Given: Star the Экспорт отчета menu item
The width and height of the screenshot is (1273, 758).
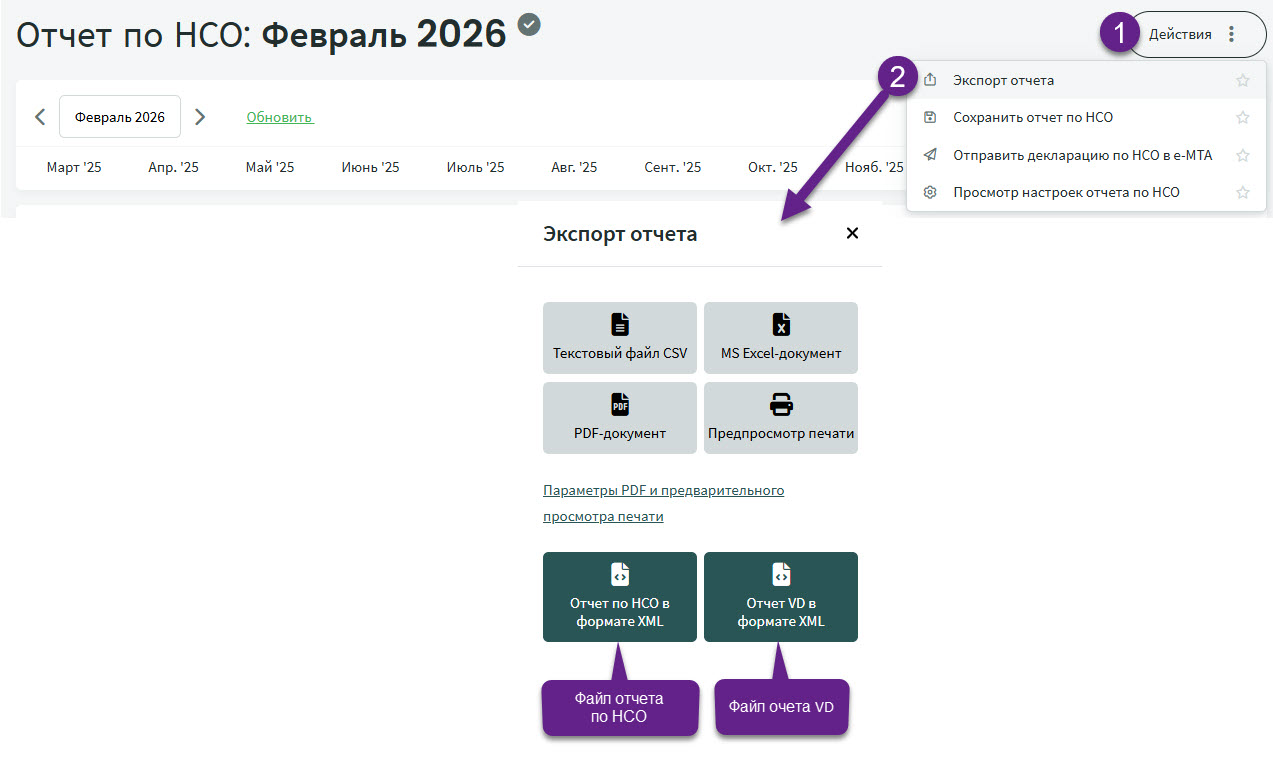Looking at the screenshot, I should 1242,80.
